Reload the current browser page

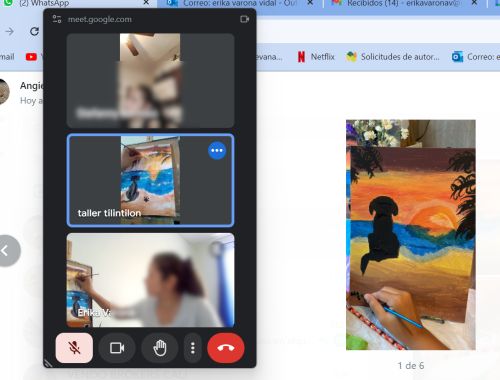34,32
